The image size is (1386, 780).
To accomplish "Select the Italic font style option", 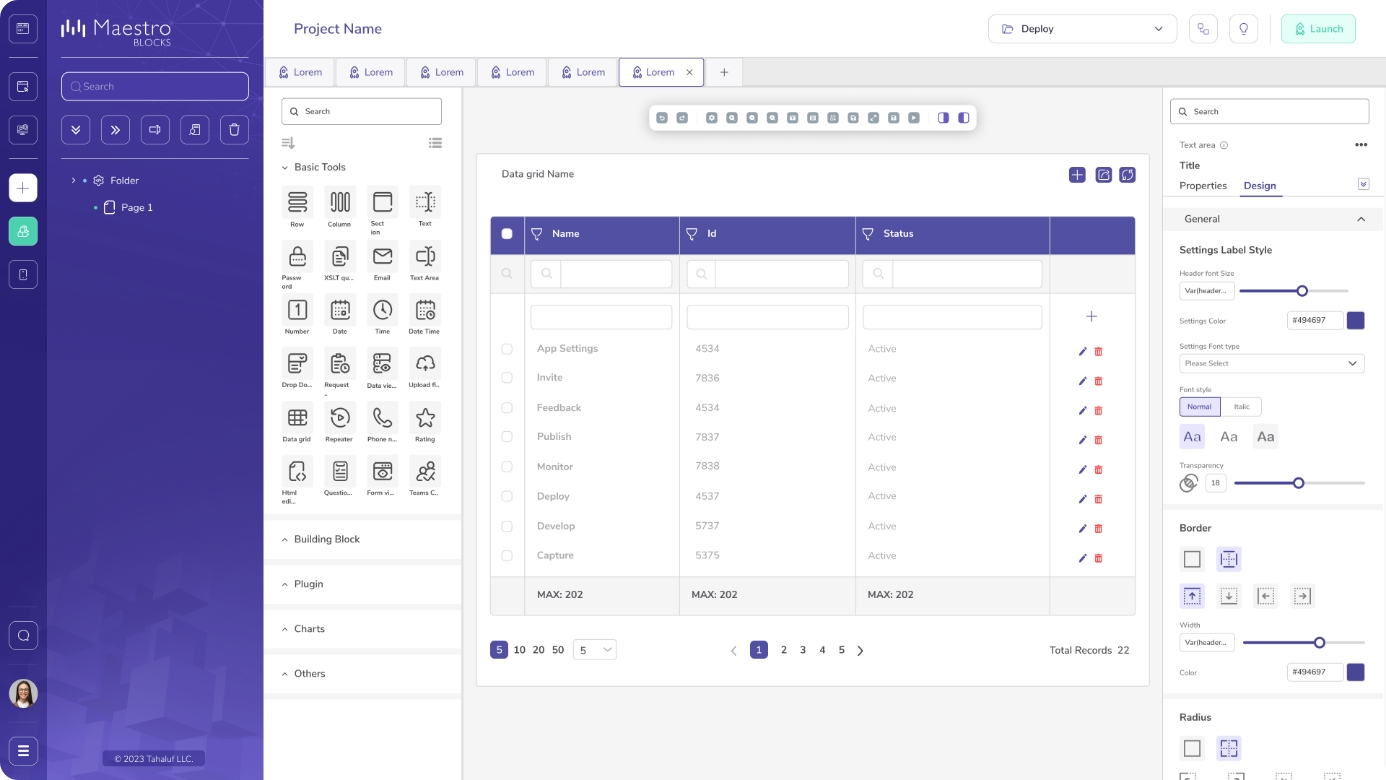I will pos(1241,407).
